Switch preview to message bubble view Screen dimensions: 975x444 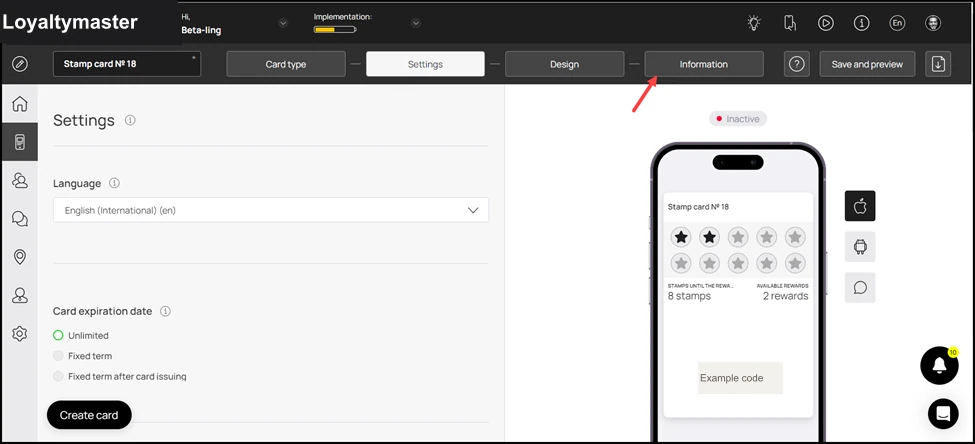(860, 288)
